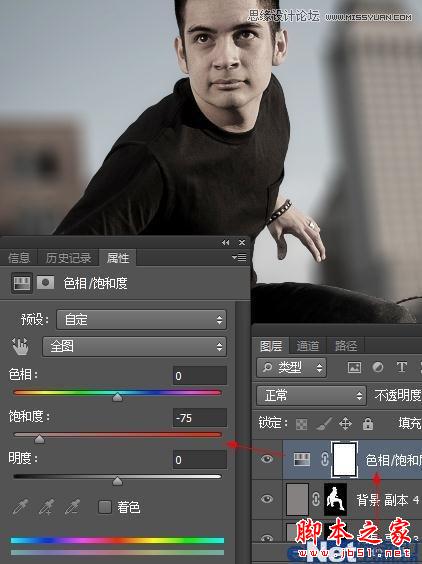Click the Hue/Saturation adjustment icon in Properties
This screenshot has height=564, width=422.
22,283
